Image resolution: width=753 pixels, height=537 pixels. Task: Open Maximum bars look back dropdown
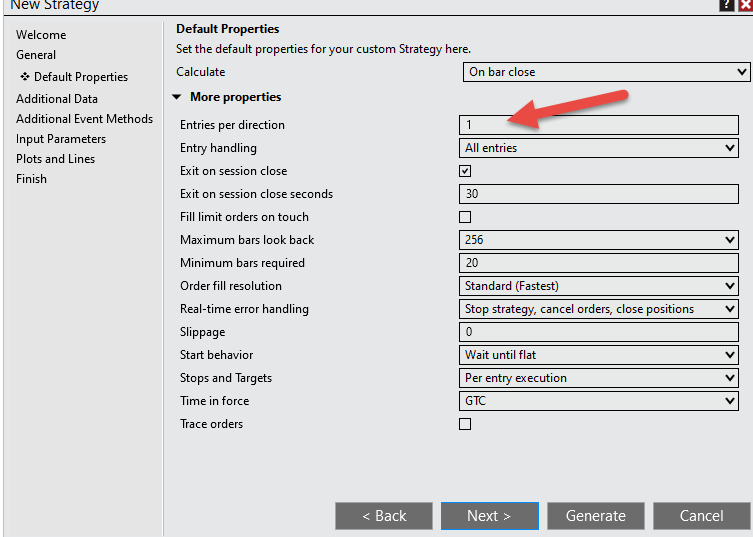pyautogui.click(x=599, y=240)
